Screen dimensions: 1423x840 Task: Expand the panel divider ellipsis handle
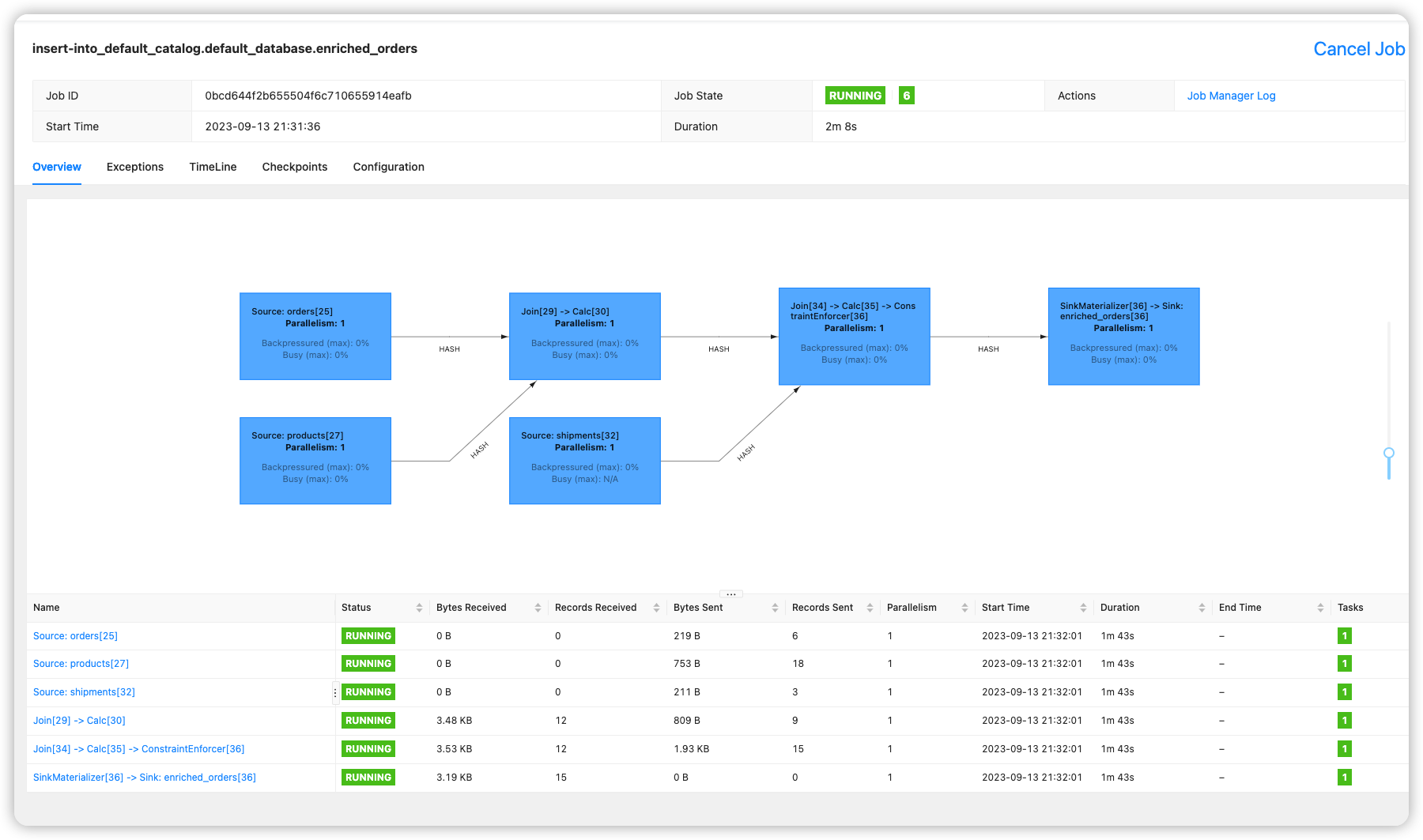coord(731,594)
